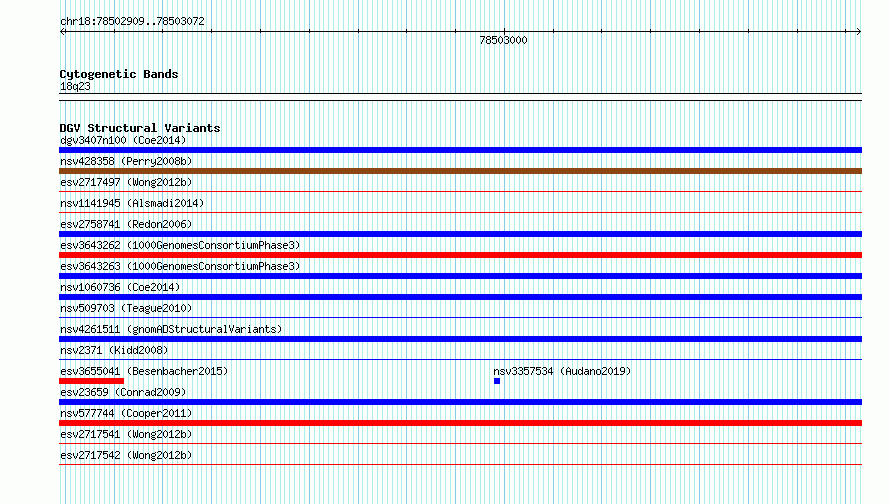Select the blue bar under nsv4261511
This screenshot has width=890, height=504.
pyautogui.click(x=460, y=339)
